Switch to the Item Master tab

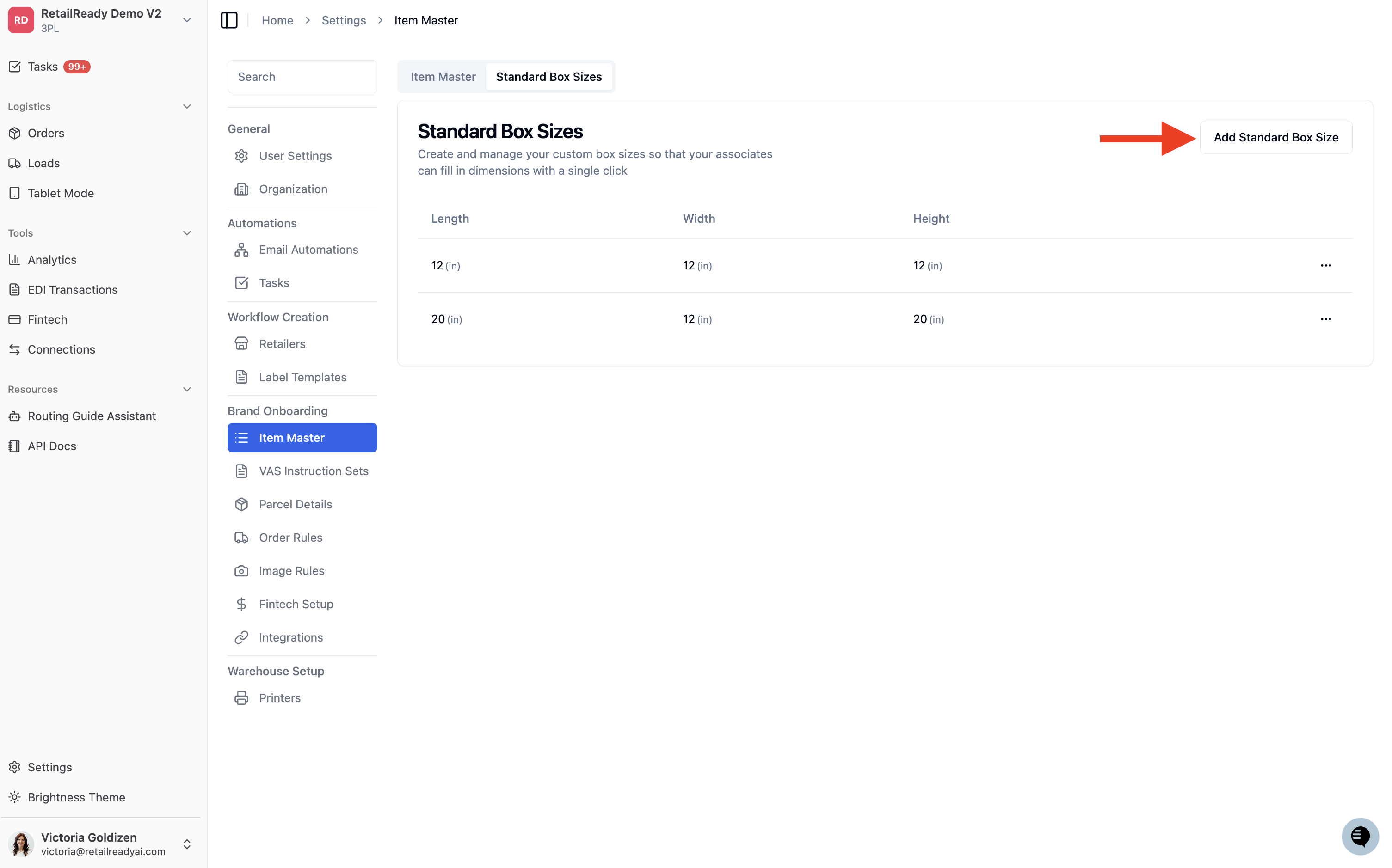443,76
